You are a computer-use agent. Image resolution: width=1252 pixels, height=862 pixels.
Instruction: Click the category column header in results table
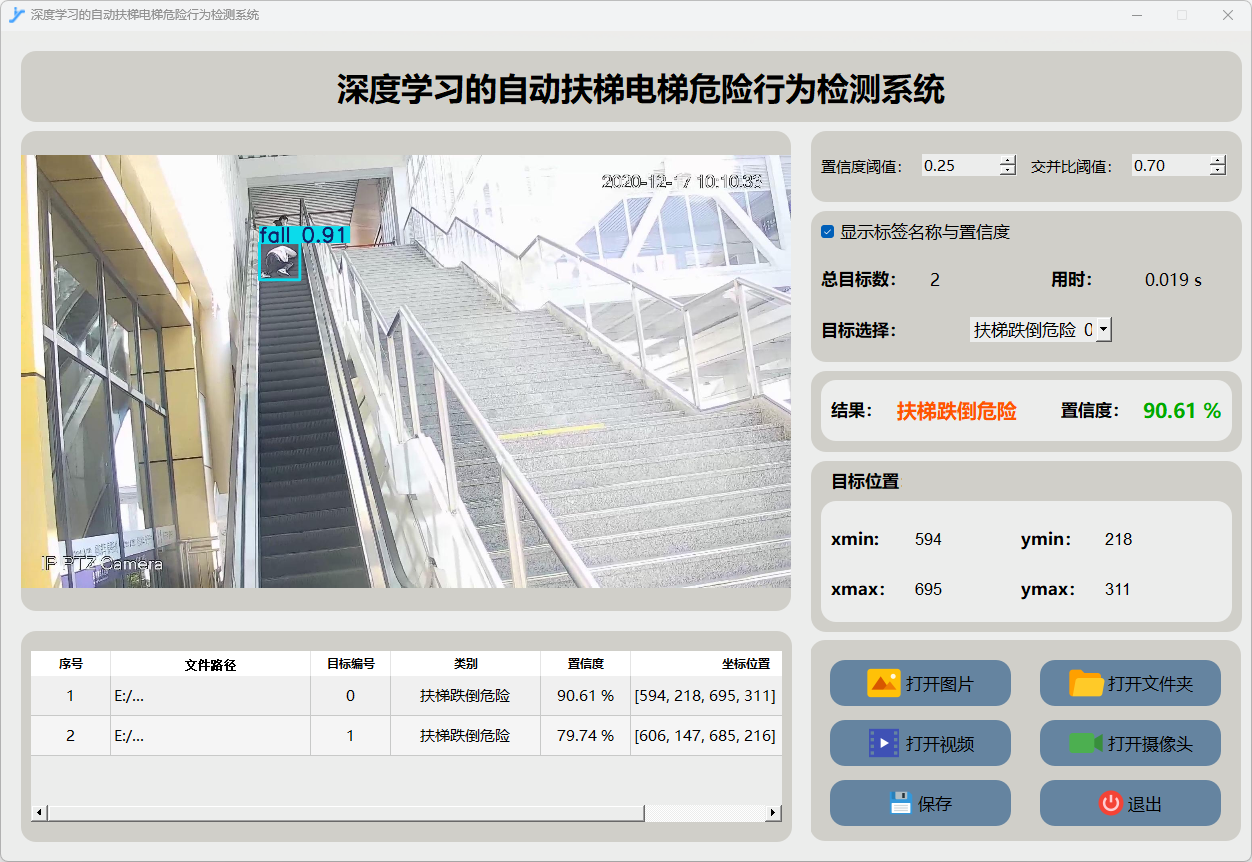click(465, 663)
